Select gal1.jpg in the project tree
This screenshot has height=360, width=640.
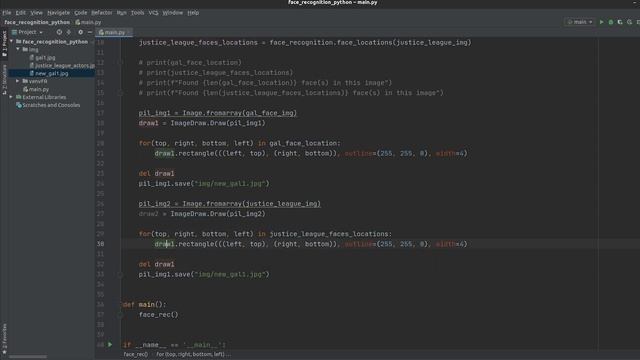tap(45, 58)
